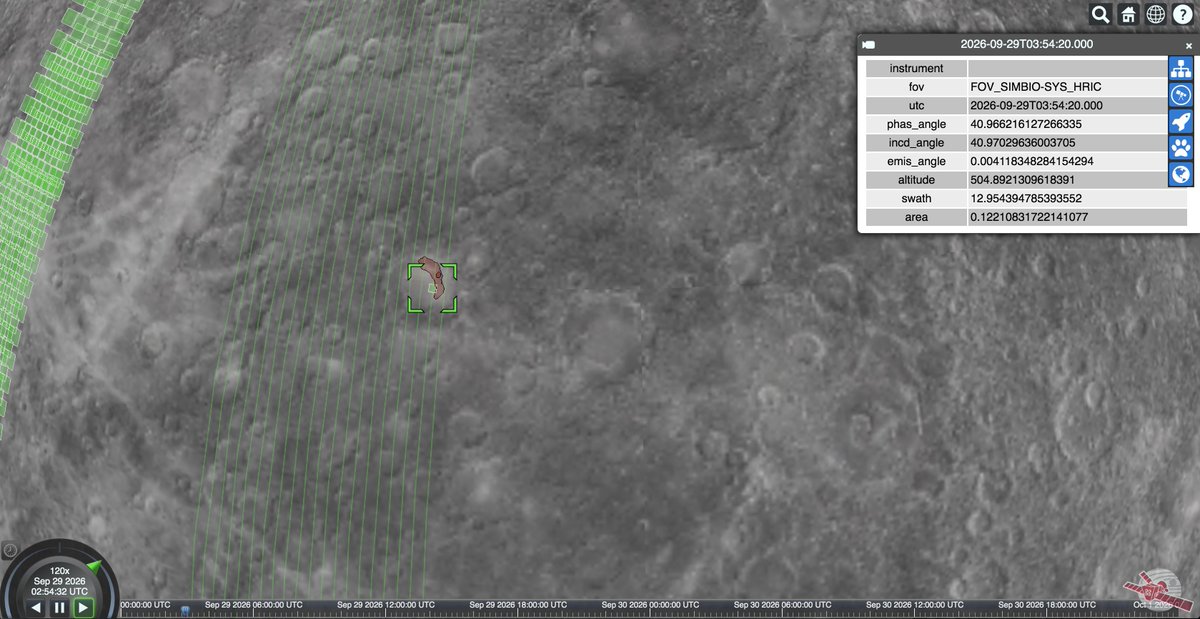Select the incd_angle value 40.97029636003705
1200x619 pixels.
1077,143
